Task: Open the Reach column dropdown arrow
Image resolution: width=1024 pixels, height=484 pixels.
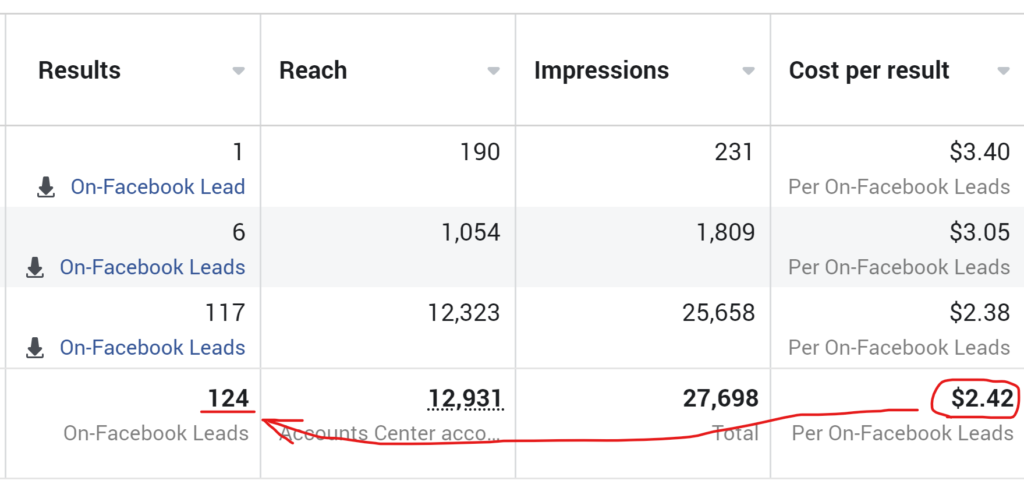Action: (x=493, y=71)
